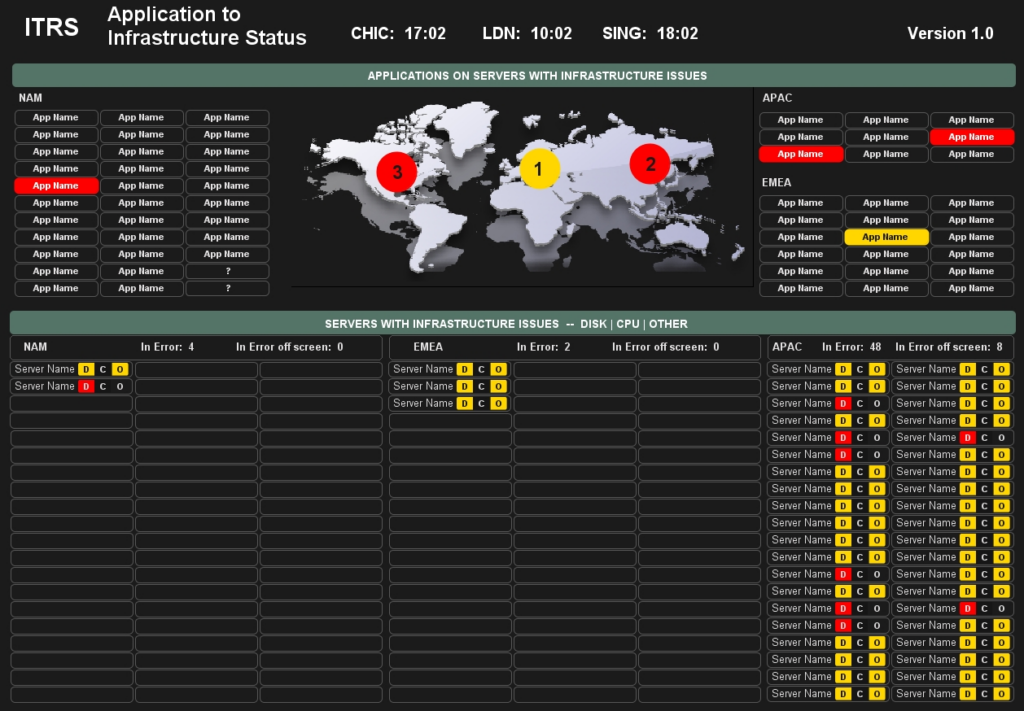Select the red App Name alert in the NAM grid
The image size is (1024, 711).
tap(56, 185)
